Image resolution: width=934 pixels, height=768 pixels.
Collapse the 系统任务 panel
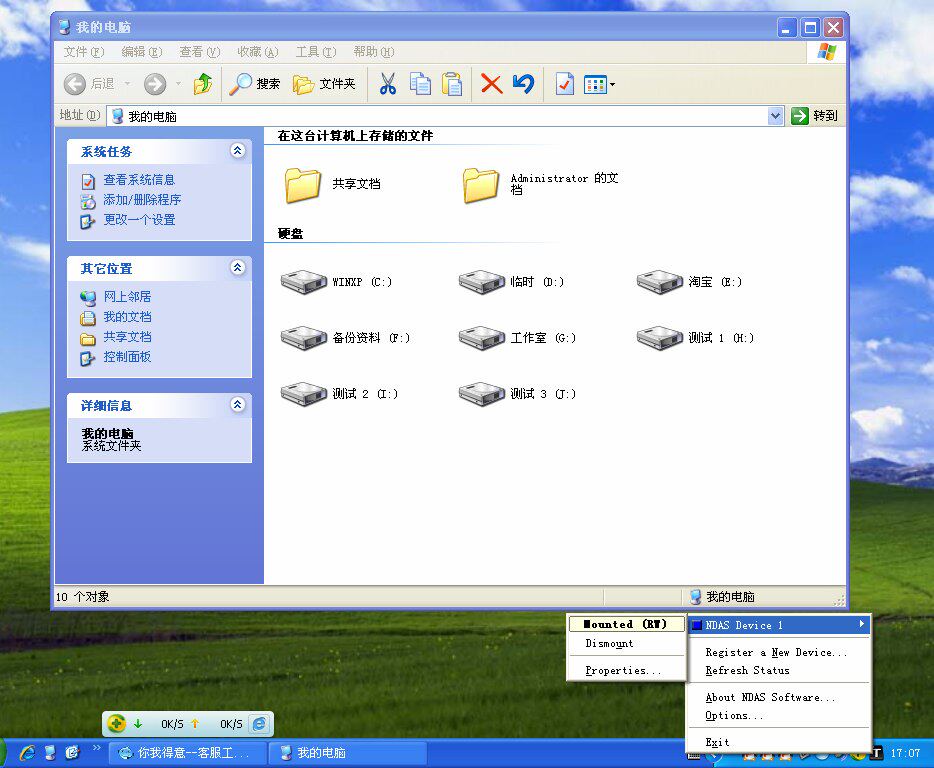click(238, 151)
